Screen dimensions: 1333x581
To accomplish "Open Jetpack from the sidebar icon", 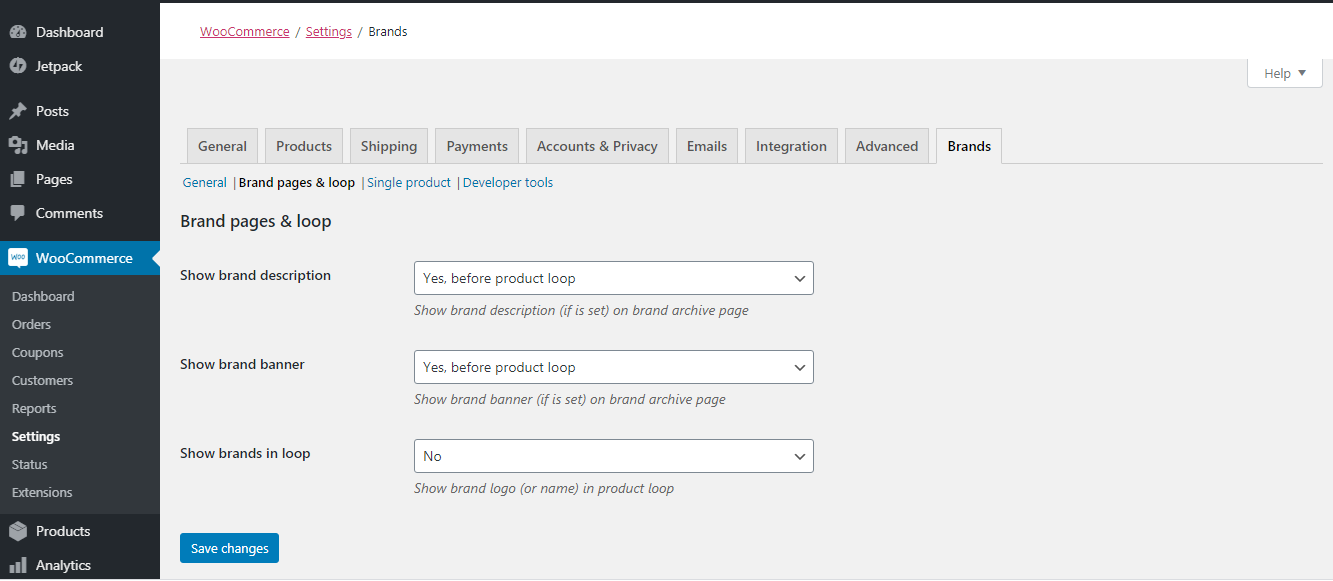I will tap(18, 65).
